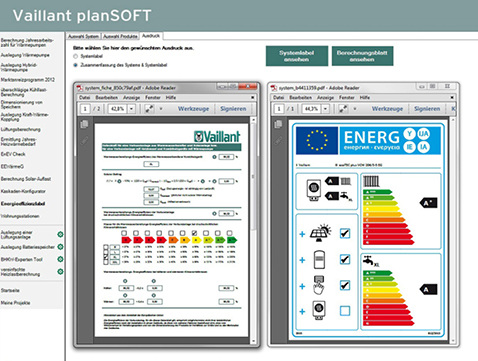This screenshot has height=361, width=478.
Task: Open Werkzeuge pane in system_fiche PDF window
Action: pos(193,109)
